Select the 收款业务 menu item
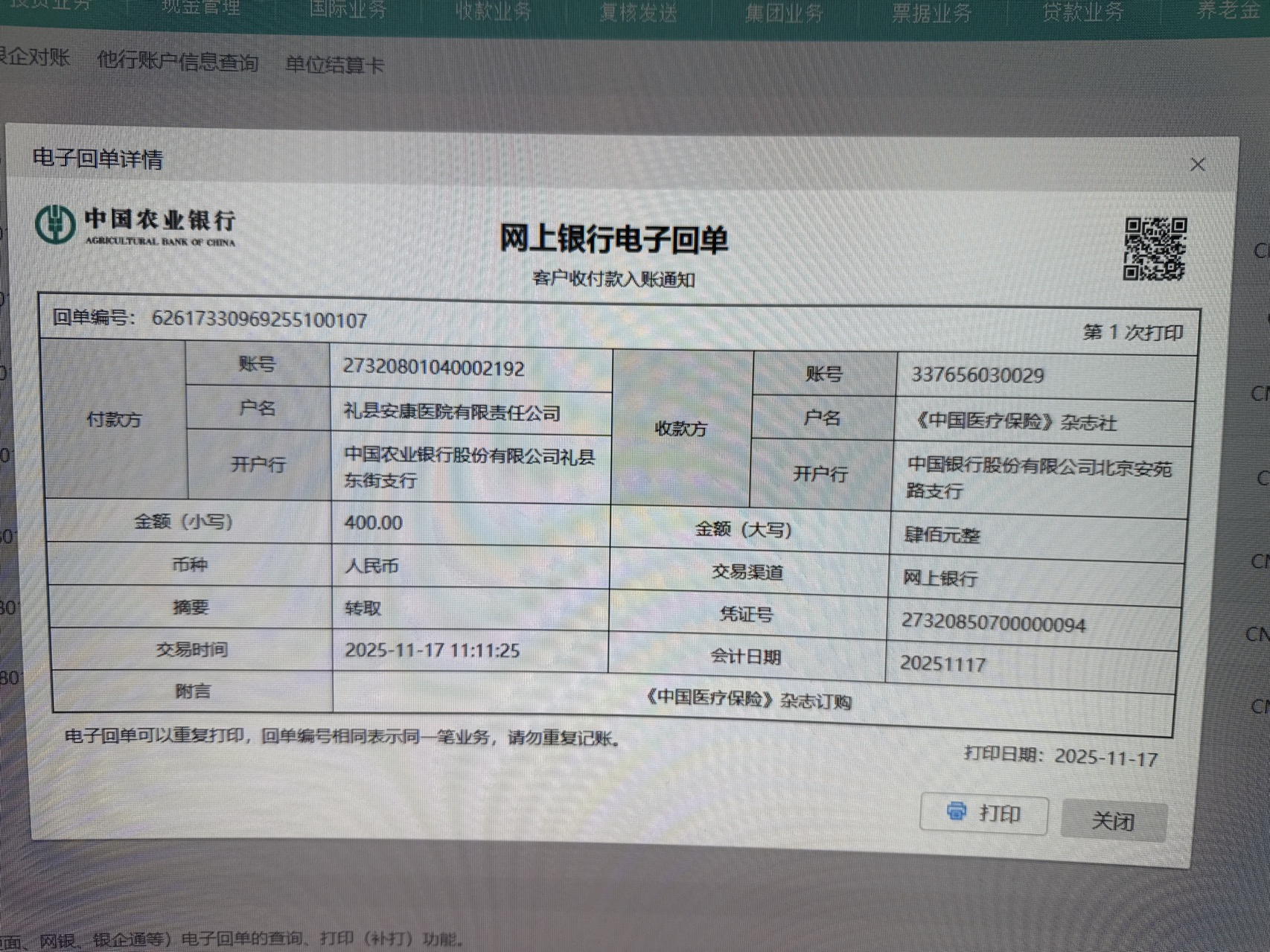This screenshot has width=1270, height=952. point(493,11)
